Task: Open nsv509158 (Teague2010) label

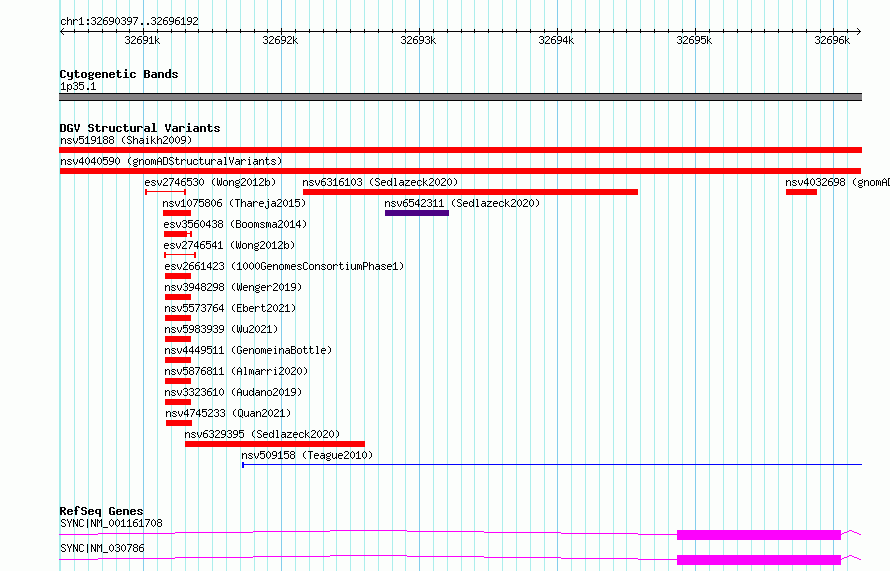Action: pos(307,455)
